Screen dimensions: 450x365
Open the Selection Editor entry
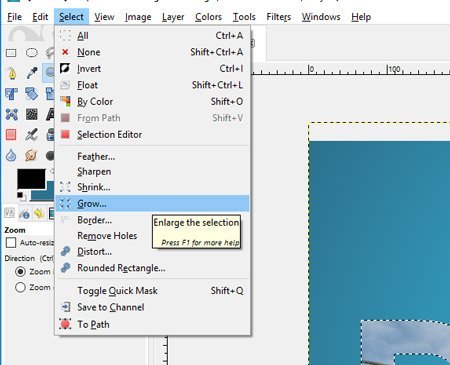152,134
